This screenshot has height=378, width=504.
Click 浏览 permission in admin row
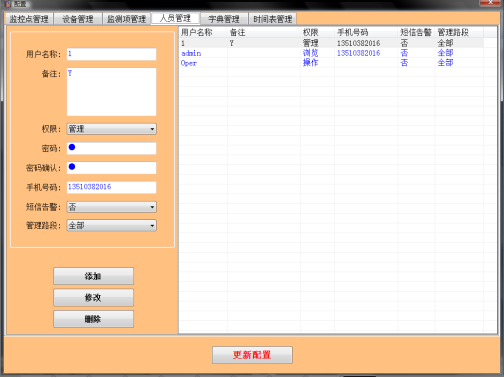pos(310,53)
